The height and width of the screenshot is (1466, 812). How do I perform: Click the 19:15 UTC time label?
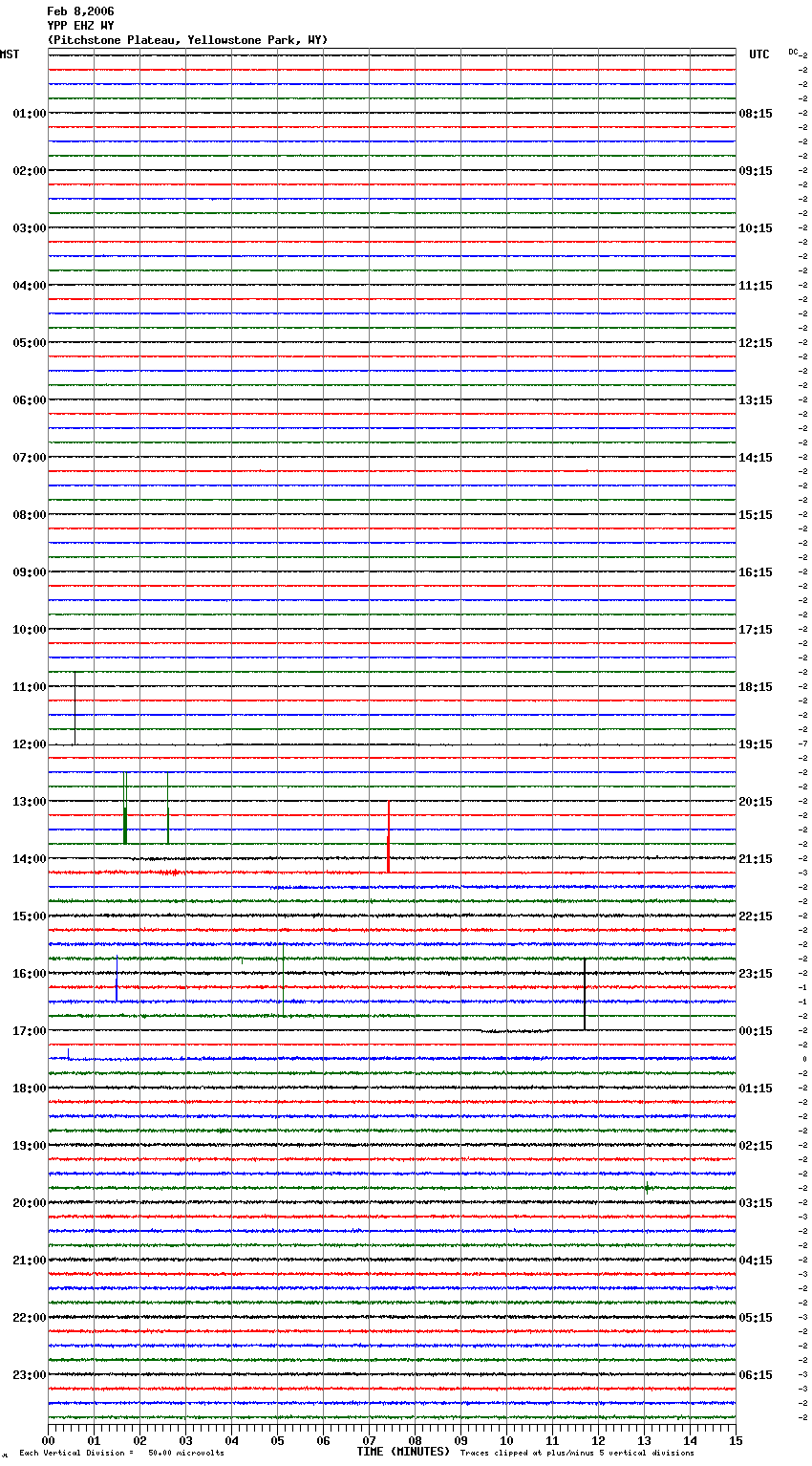[756, 744]
